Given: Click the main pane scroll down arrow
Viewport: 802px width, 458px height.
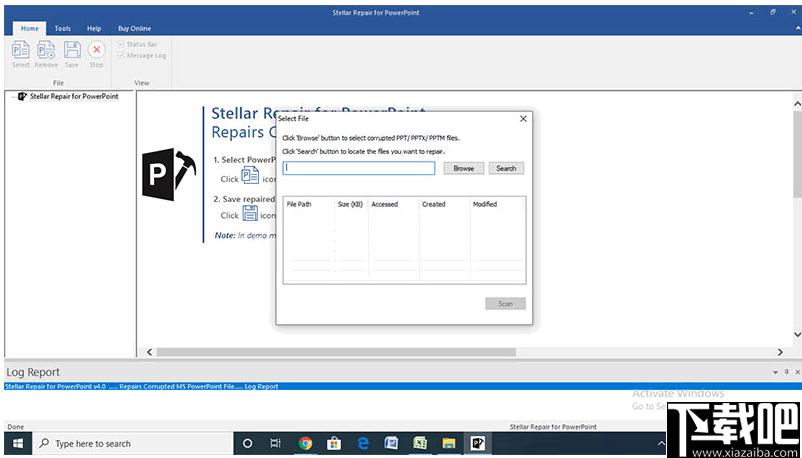Looking at the screenshot, I should click(797, 335).
